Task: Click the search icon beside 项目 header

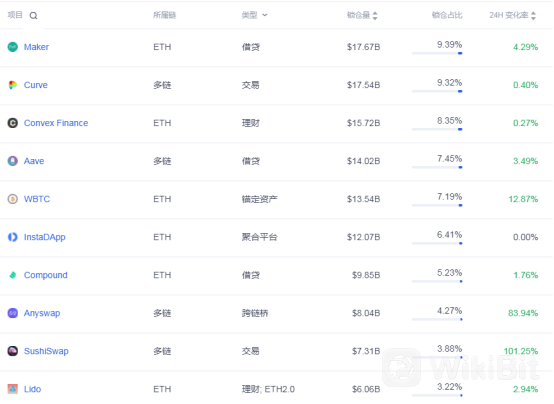Action: [33, 16]
